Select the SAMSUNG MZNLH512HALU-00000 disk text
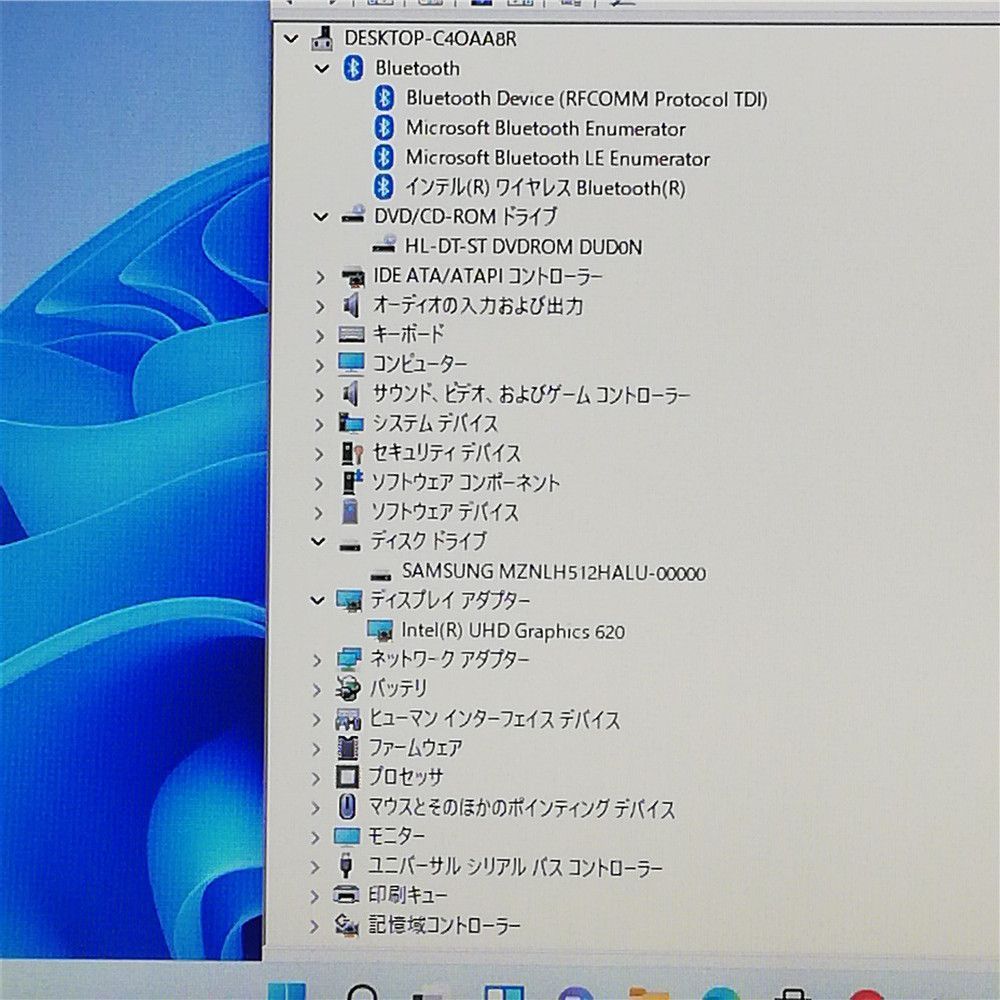1000x1000 pixels. [x=554, y=572]
